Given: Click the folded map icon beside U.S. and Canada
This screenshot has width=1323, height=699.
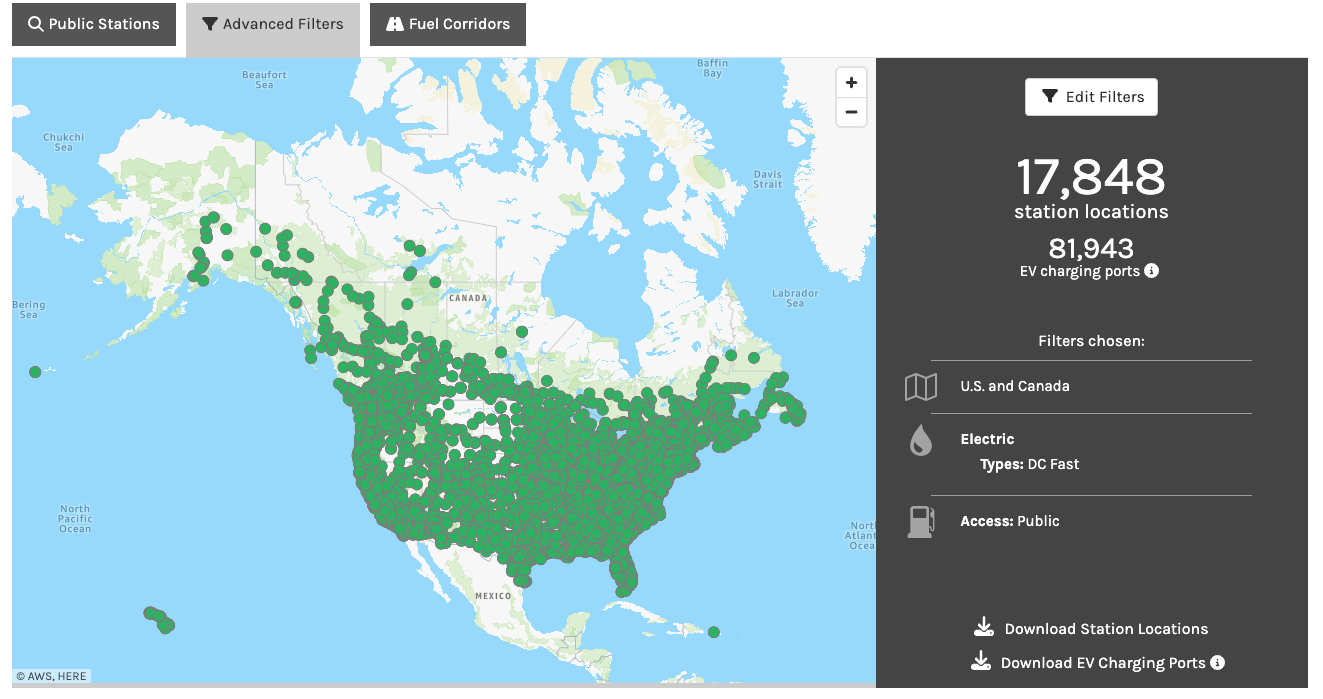Looking at the screenshot, I should pyautogui.click(x=921, y=387).
